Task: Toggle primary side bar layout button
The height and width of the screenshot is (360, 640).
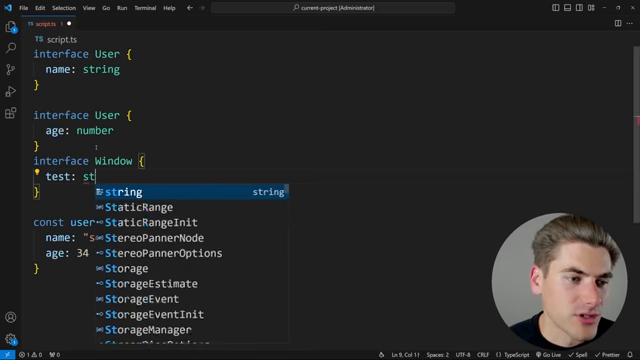Action: click(556, 8)
